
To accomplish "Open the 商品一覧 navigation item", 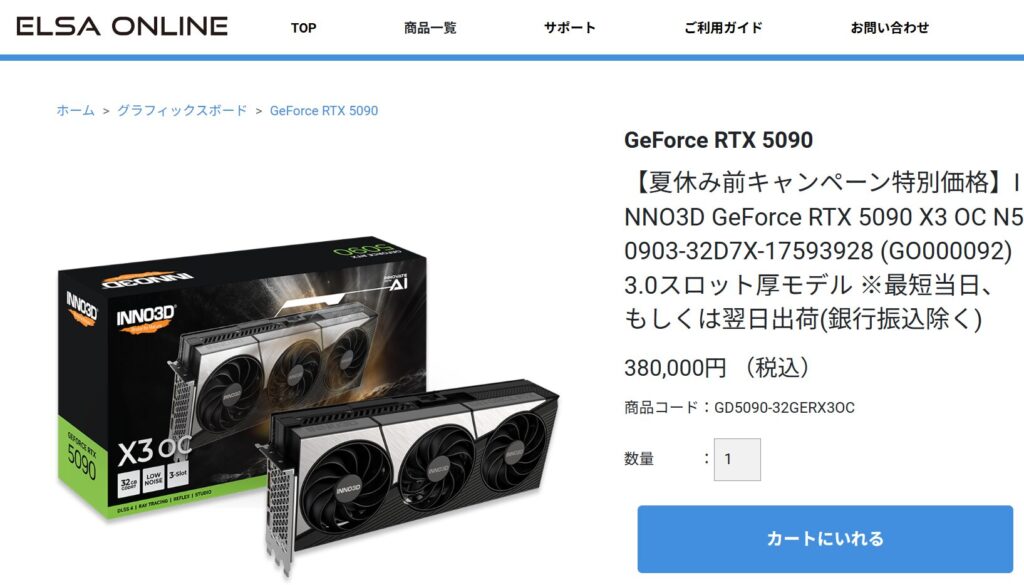I will point(430,28).
